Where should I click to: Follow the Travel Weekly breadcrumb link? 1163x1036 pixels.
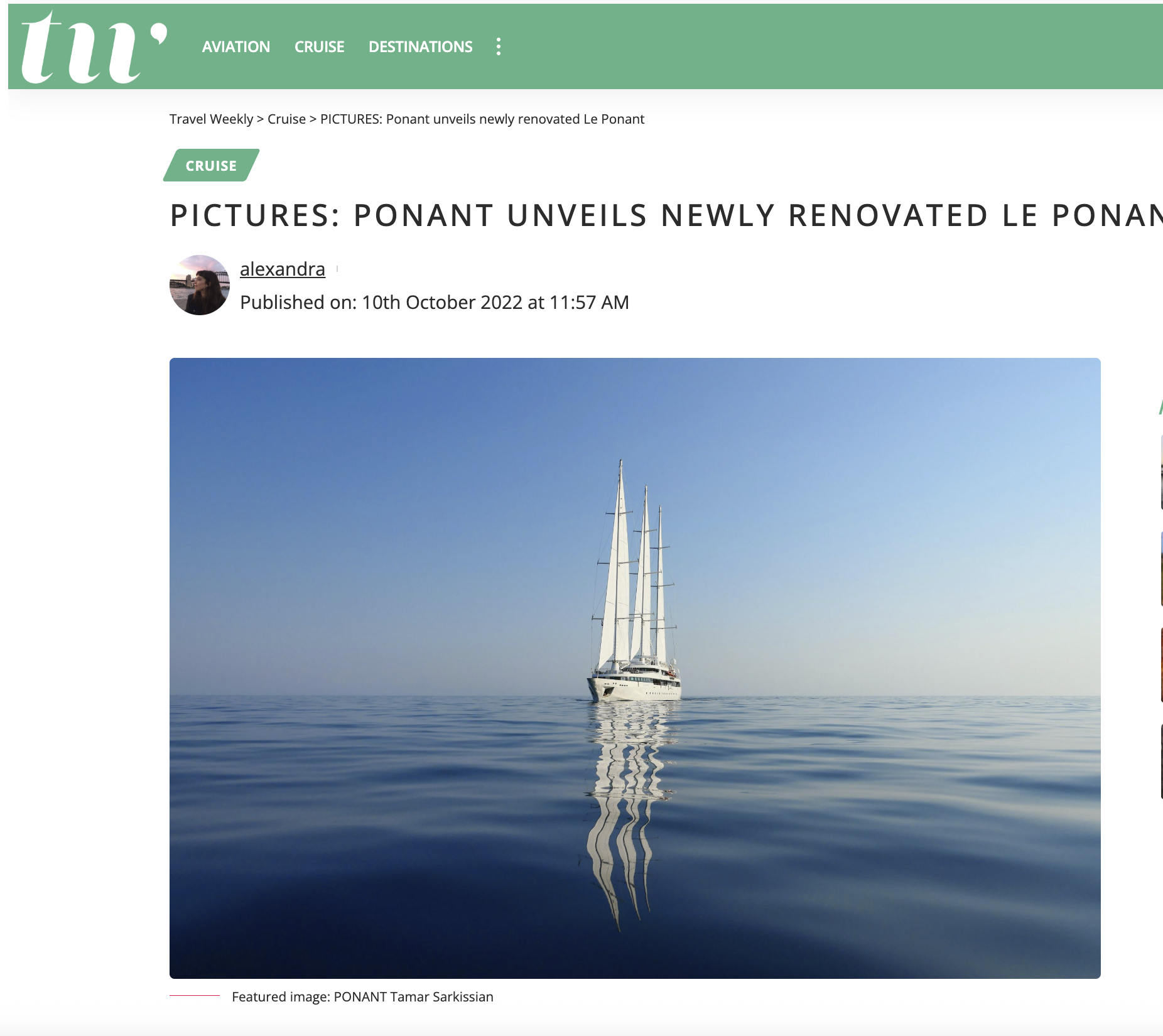(212, 119)
